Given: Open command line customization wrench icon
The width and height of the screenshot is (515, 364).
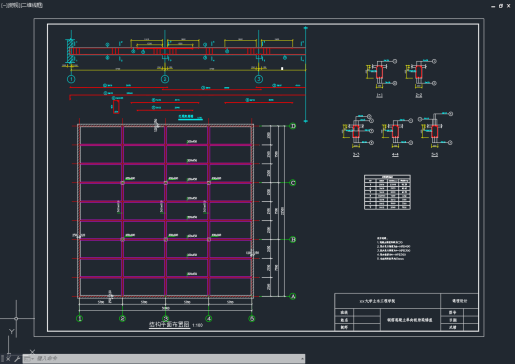Looking at the screenshot, I should (x=17, y=359).
